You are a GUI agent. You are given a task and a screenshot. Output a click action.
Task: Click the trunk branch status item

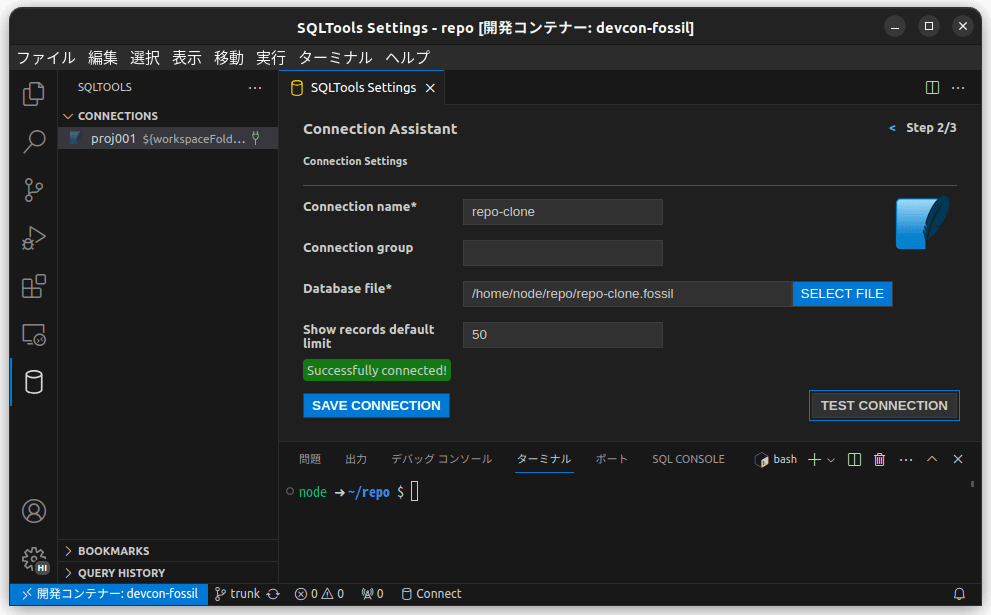pos(238,594)
